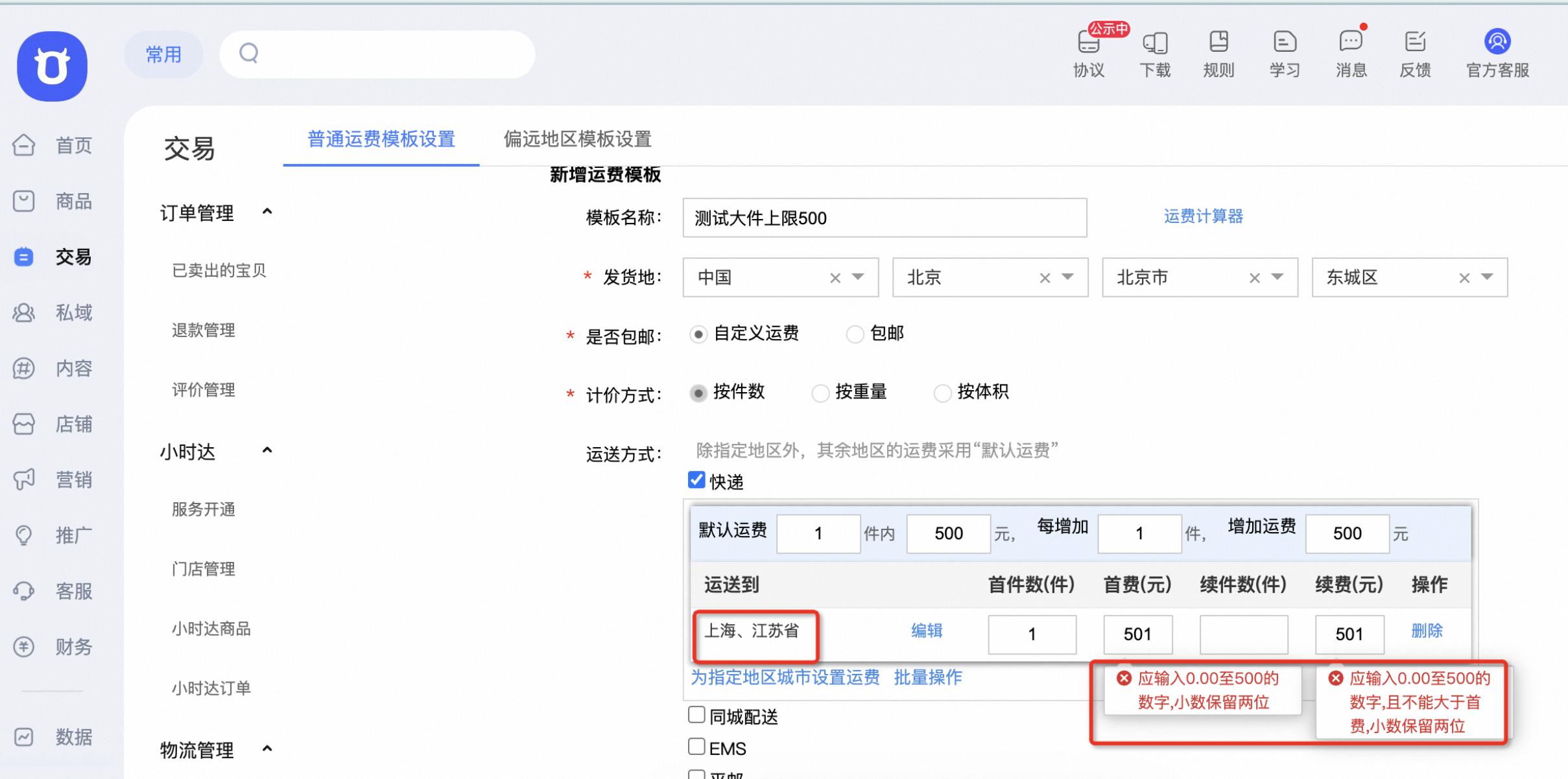Viewport: 1568px width, 779px height.
Task: Collapse the 订单管理 section
Action: (x=267, y=211)
